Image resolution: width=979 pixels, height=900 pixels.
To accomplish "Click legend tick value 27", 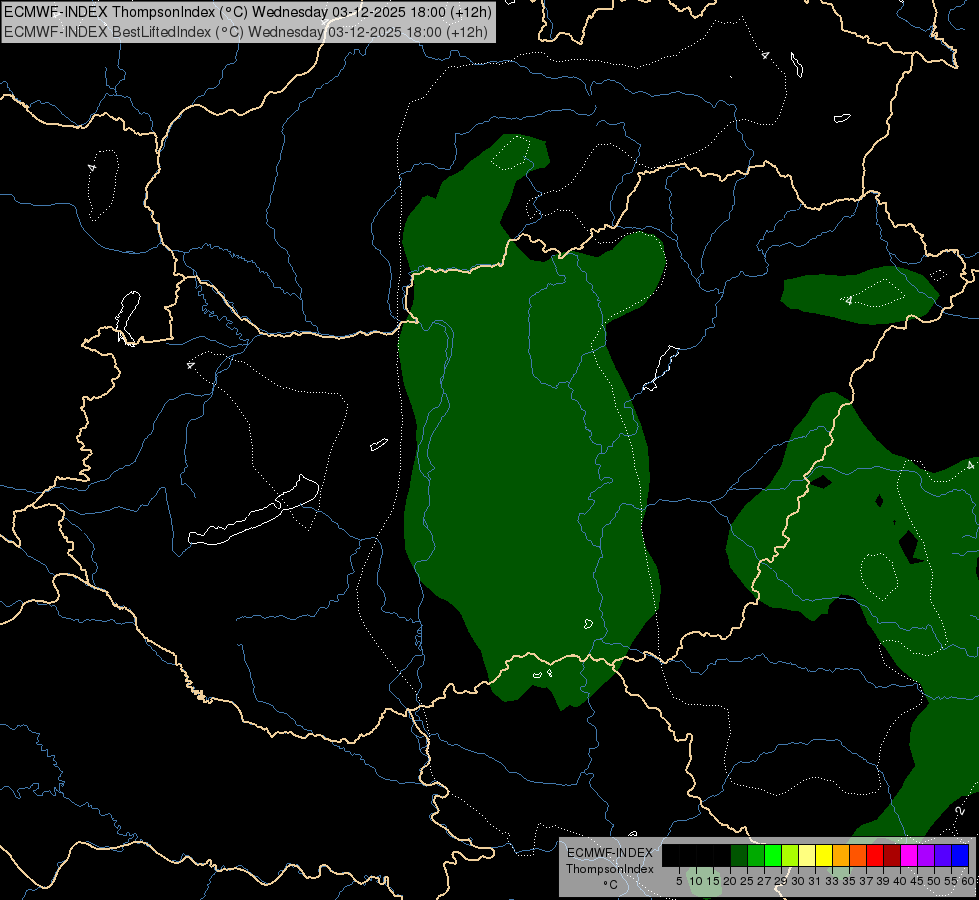I will (764, 881).
